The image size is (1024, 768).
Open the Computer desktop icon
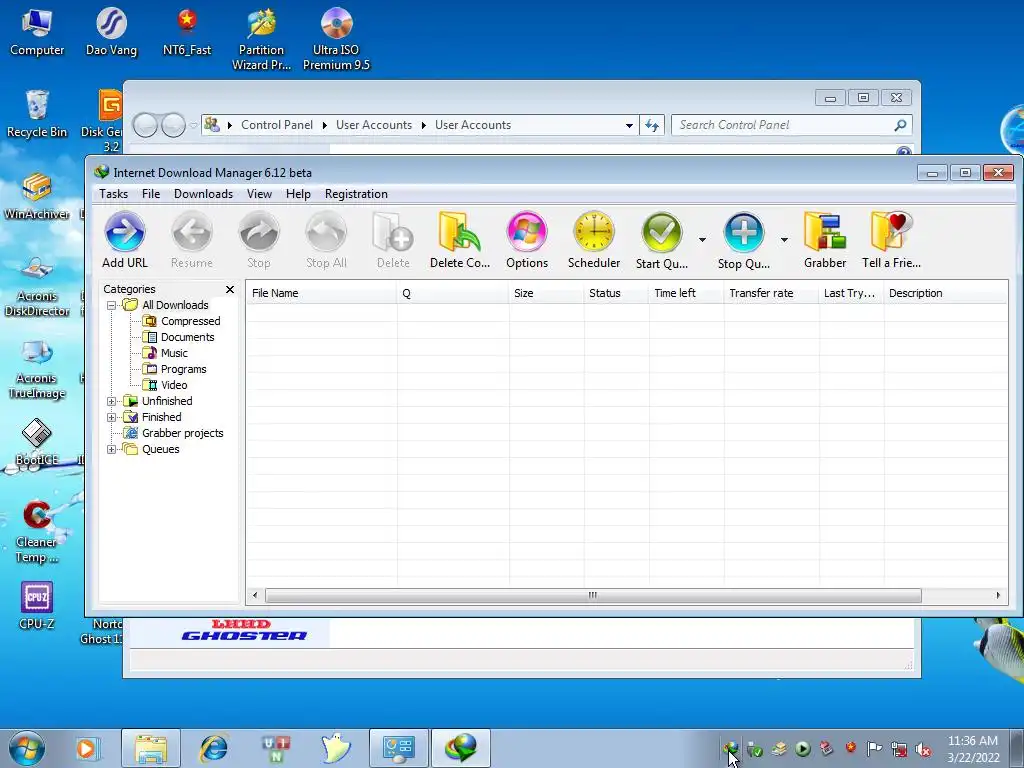(x=37, y=31)
